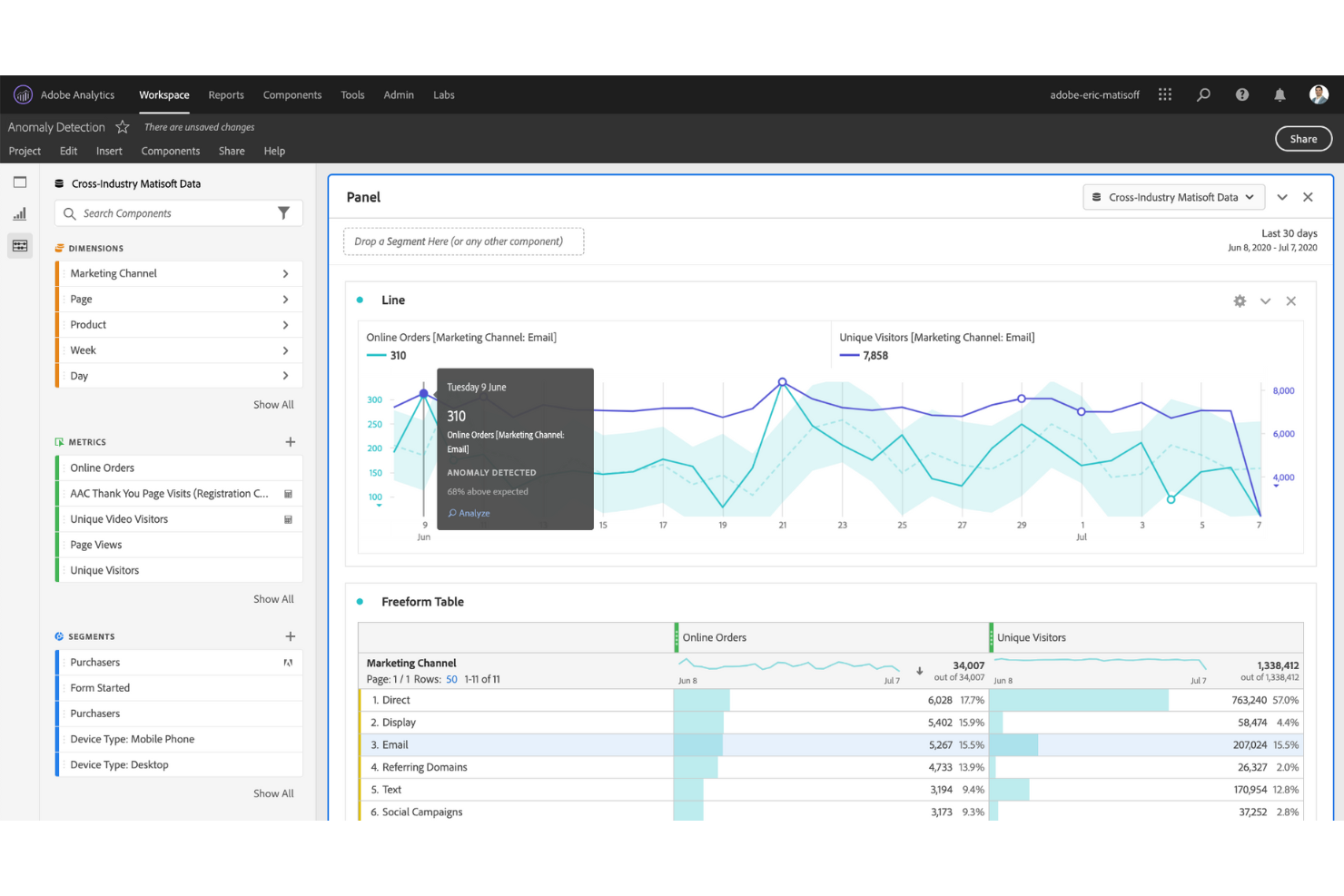Change table Rows count of 50
The width and height of the screenshot is (1344, 896).
[451, 679]
